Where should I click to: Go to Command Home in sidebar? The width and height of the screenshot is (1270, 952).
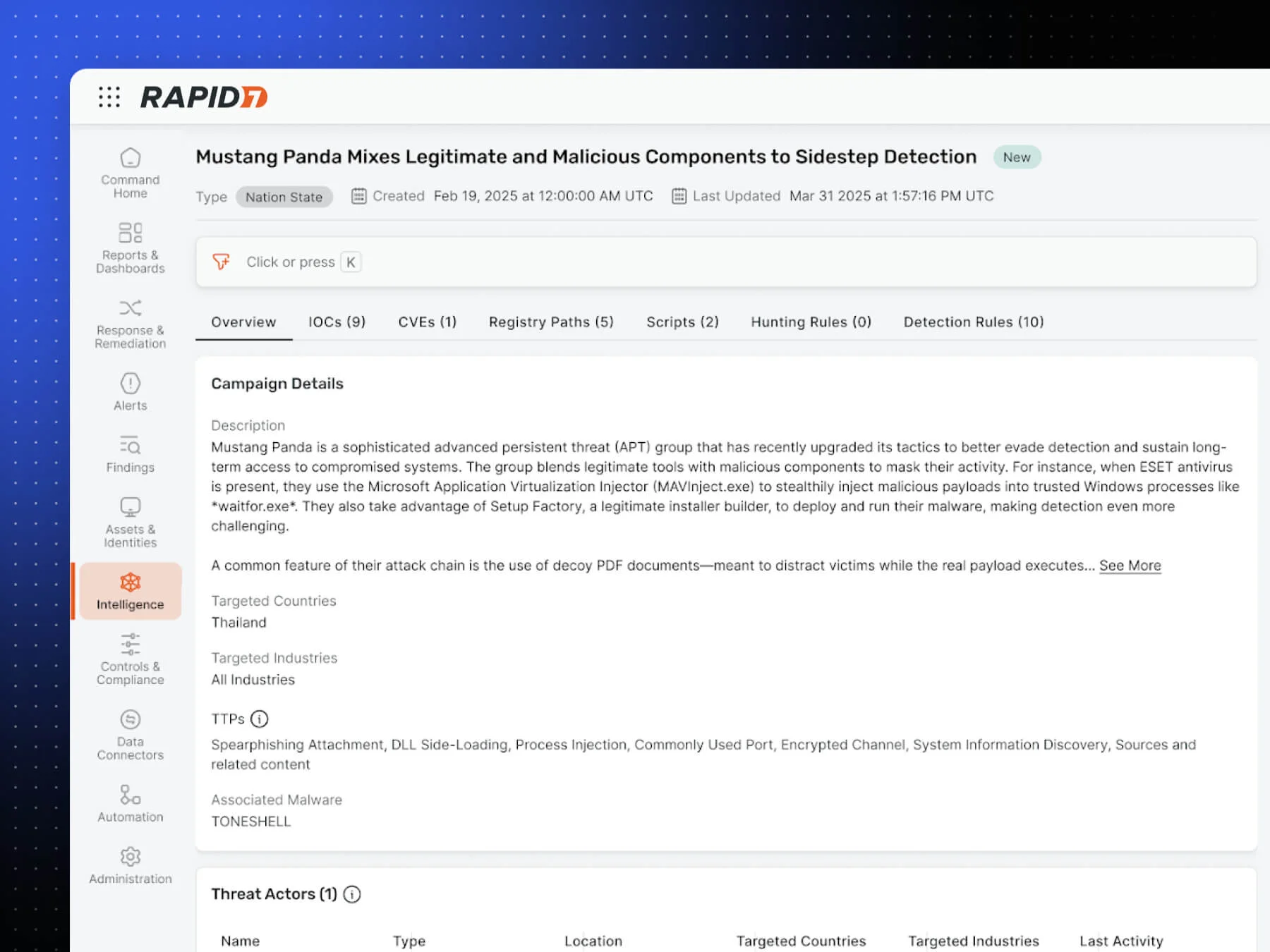tap(130, 173)
